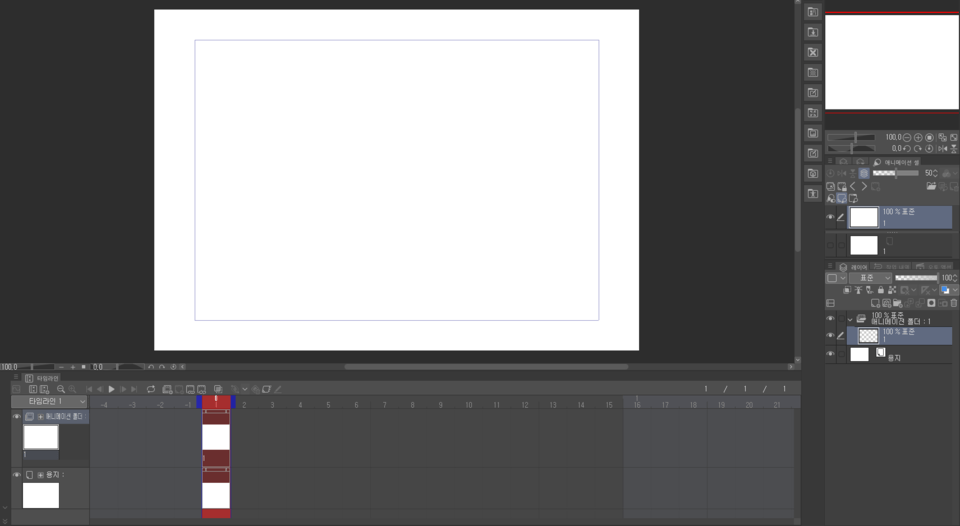Switch to the 타임라인 tab
Screen dimensions: 960x526
coord(42,378)
